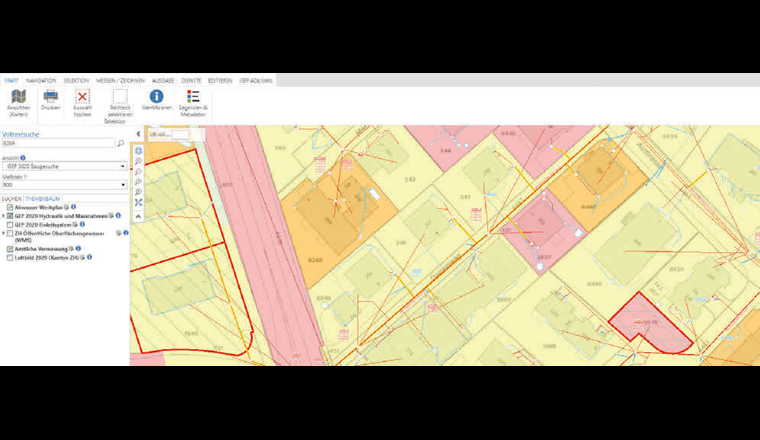The image size is (760, 440).
Task: Enable the GEP 2020 Entwässerungssystem layer checkbox
Action: pos(10,224)
